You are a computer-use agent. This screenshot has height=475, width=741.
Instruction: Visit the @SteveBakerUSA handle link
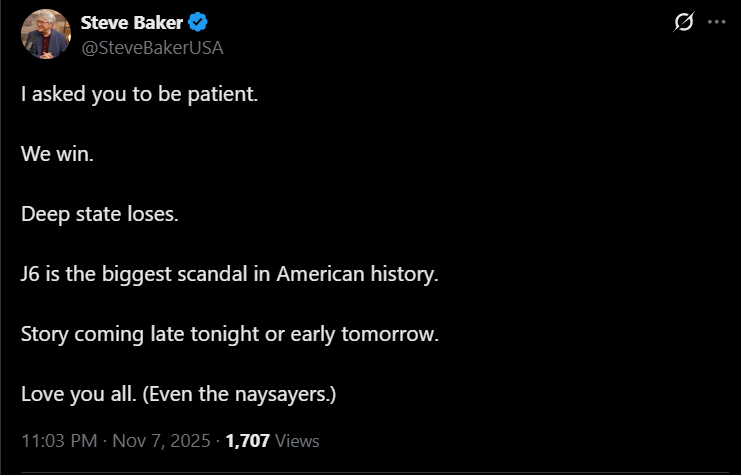(x=151, y=46)
